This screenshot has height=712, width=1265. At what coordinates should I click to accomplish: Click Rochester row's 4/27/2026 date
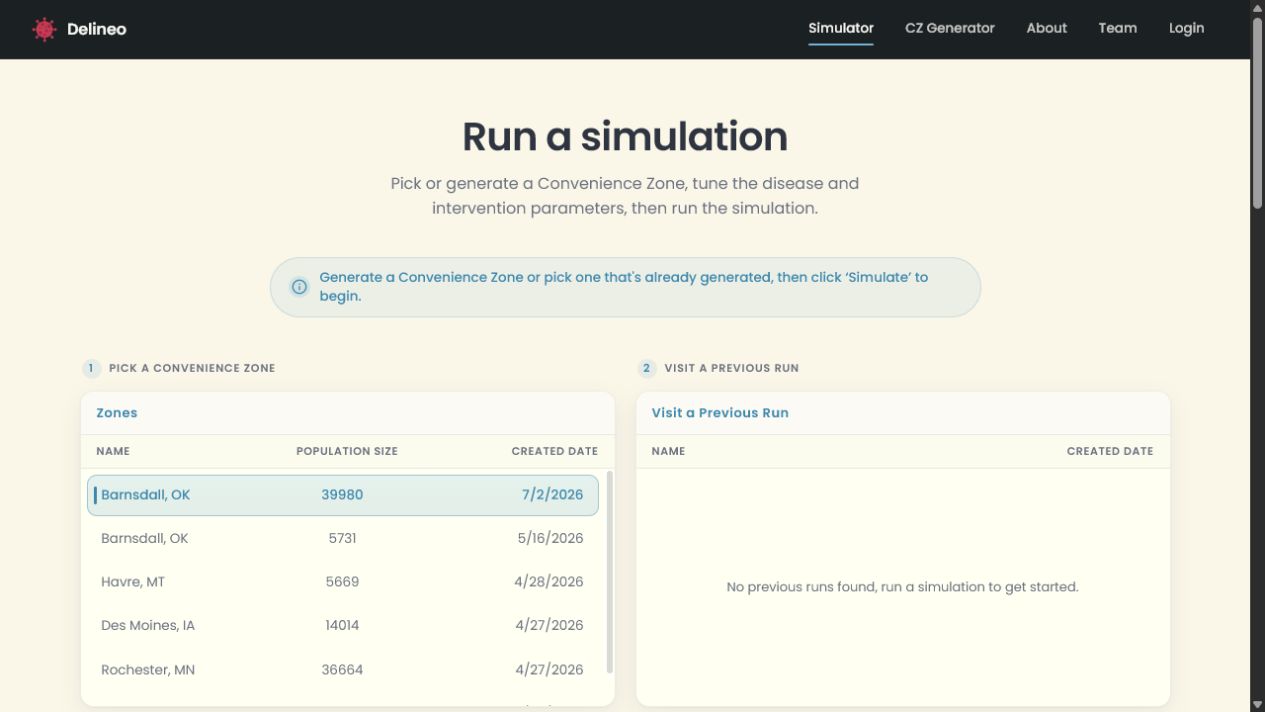click(x=549, y=670)
